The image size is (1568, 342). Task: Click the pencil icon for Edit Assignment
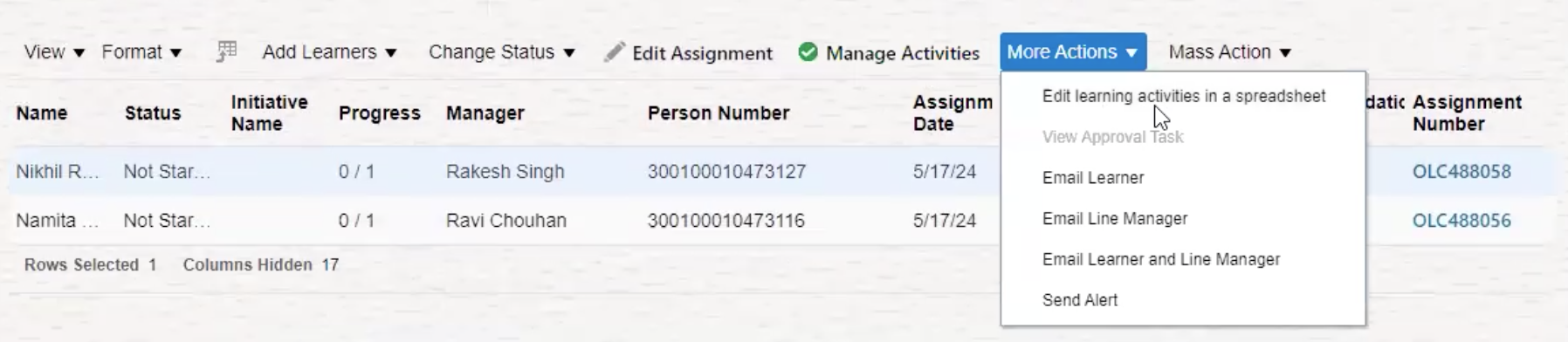[615, 52]
